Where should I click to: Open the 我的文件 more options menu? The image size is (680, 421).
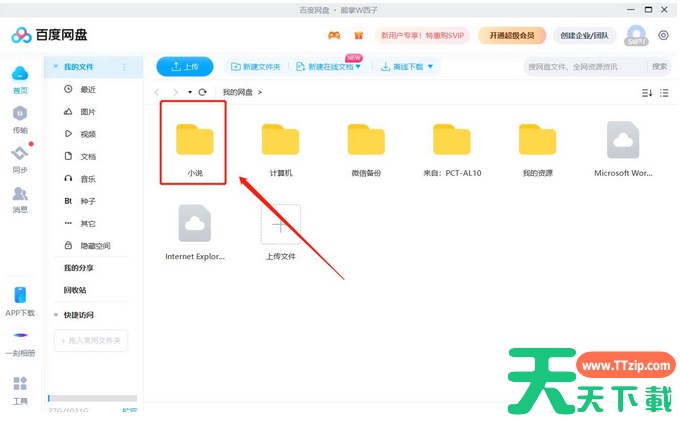(124, 67)
